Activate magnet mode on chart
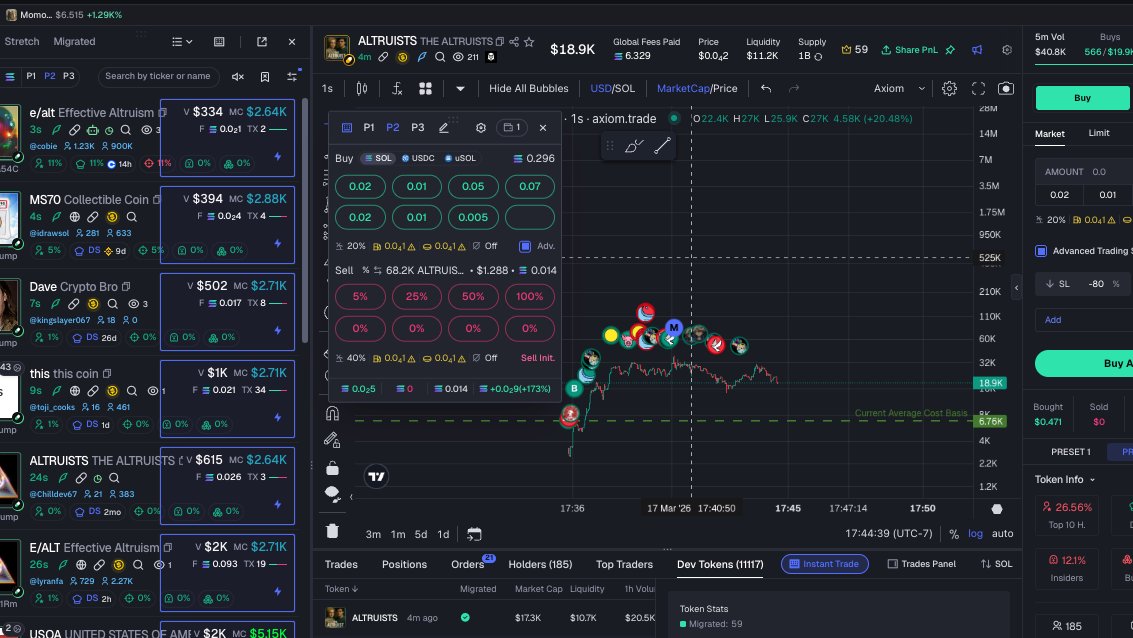 (x=332, y=413)
